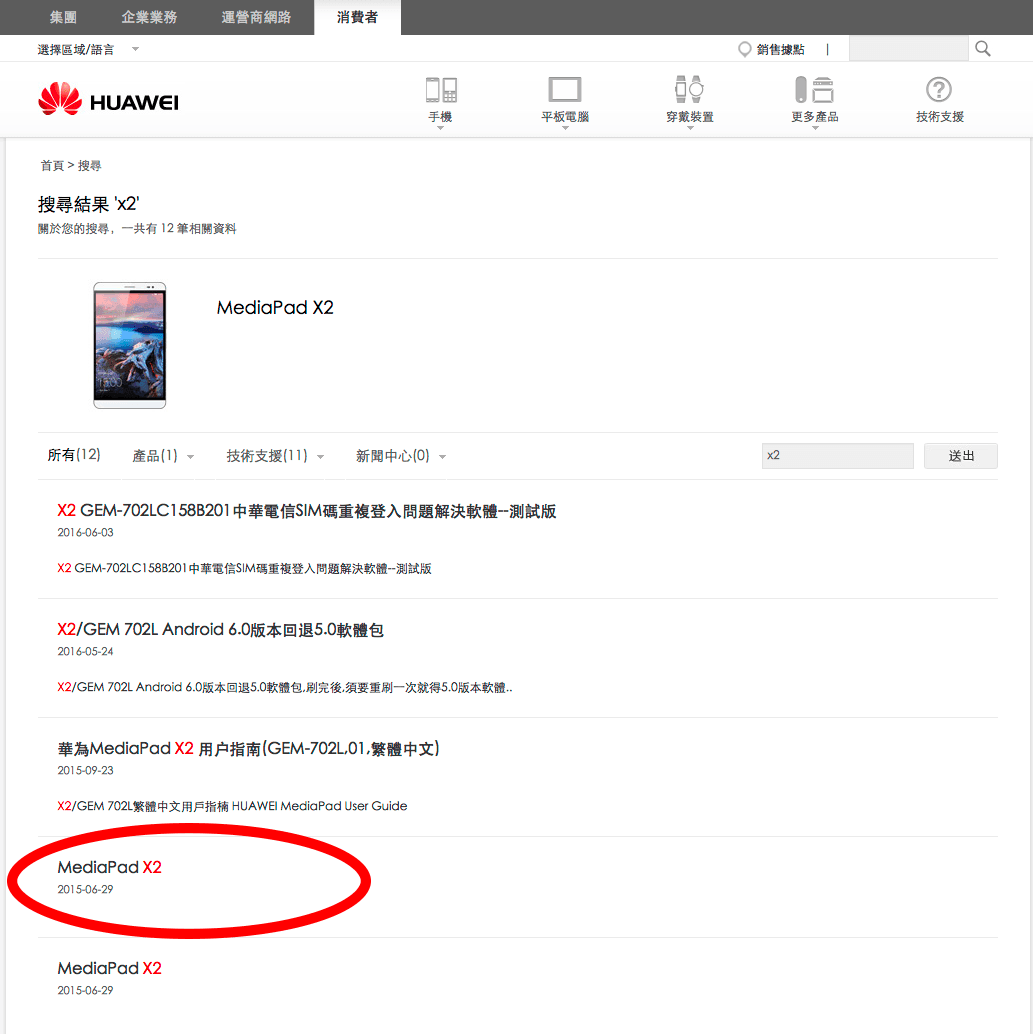
Task: Click the 搜尋 breadcrumb text
Action: 90,166
